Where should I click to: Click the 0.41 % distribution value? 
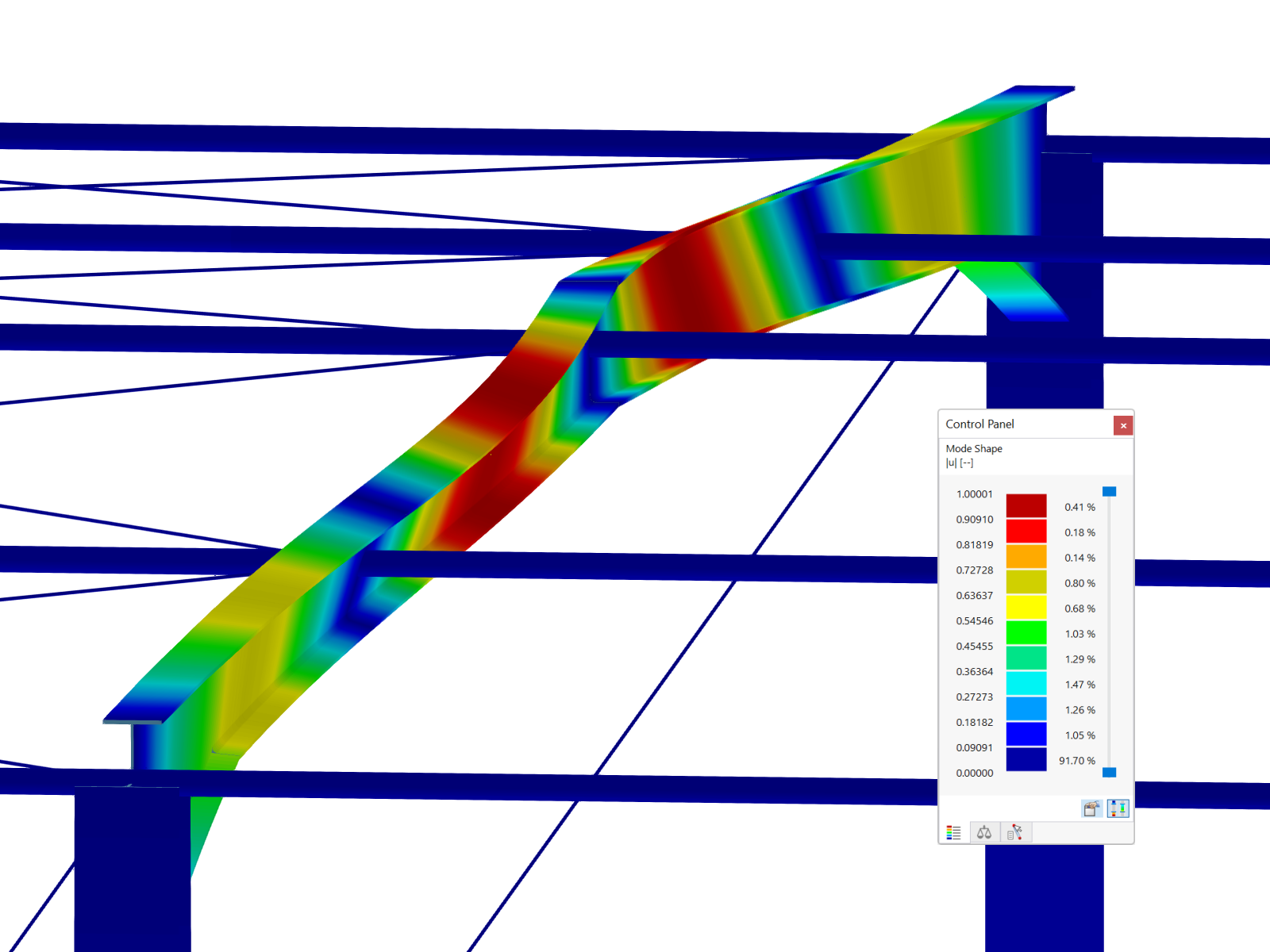1080,507
